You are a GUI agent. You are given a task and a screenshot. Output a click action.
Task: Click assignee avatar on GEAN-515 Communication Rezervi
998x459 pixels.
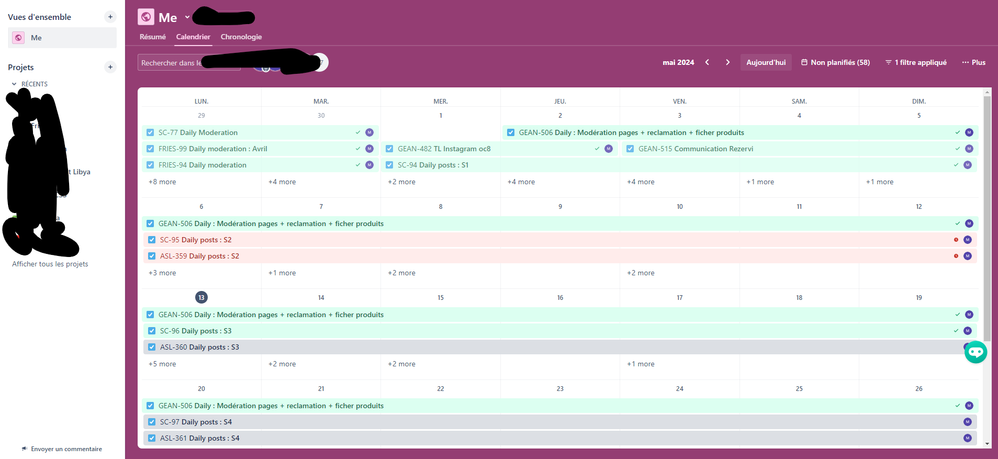[x=968, y=148]
